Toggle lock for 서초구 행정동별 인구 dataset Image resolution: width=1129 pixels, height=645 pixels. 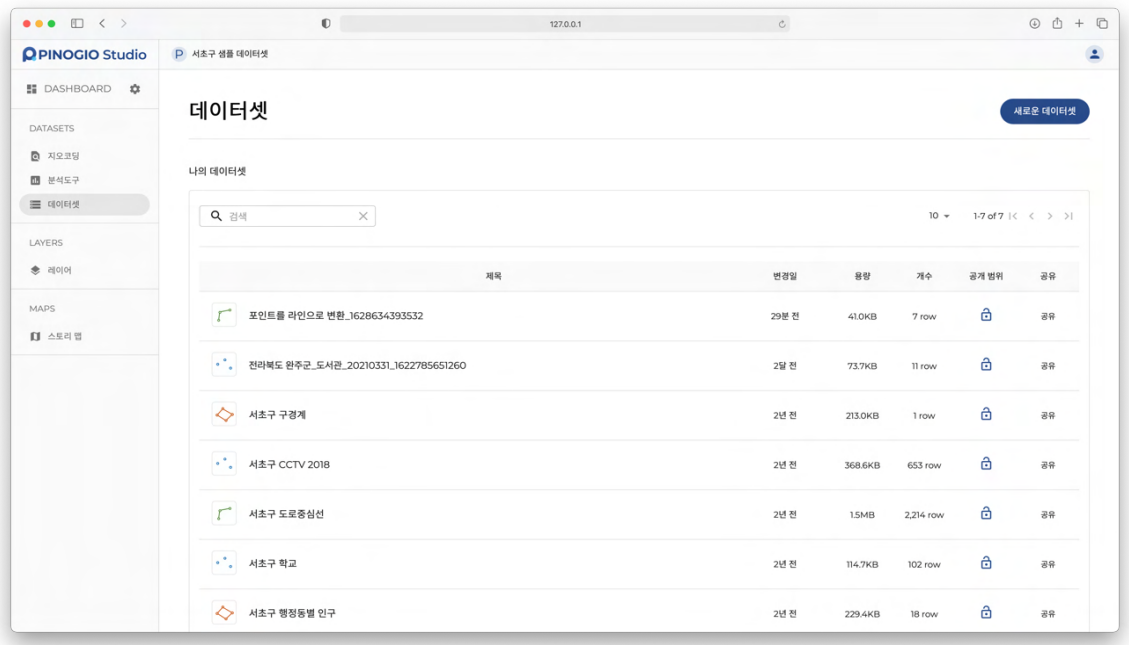986,612
